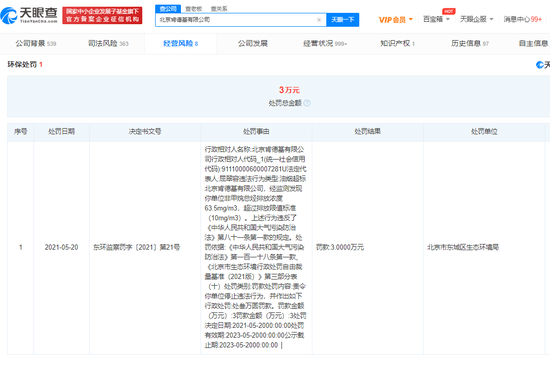The height and width of the screenshot is (367, 550).
Task: Open the 司法风险 tab
Action: pos(108,44)
